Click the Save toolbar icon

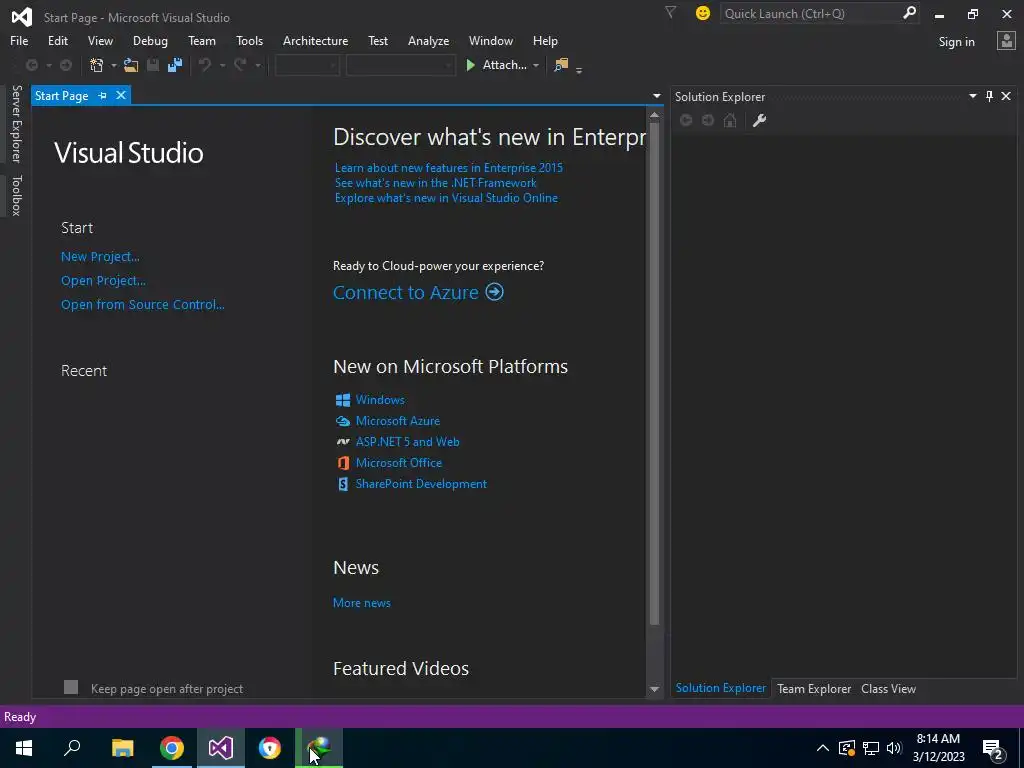153,65
